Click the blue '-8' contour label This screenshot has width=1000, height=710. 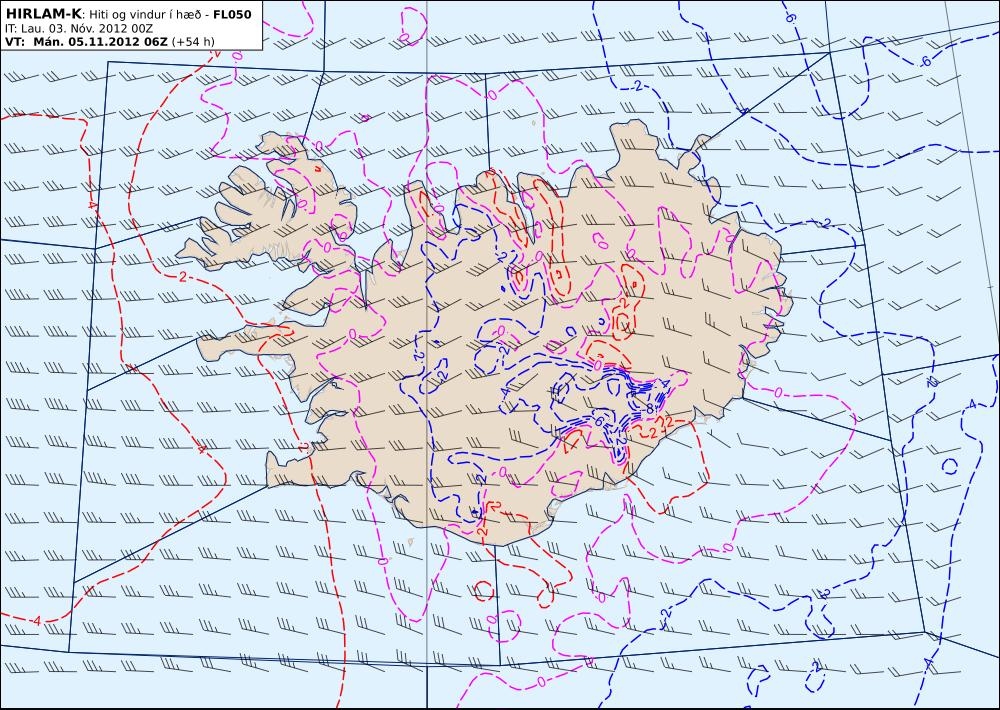[x=649, y=409]
